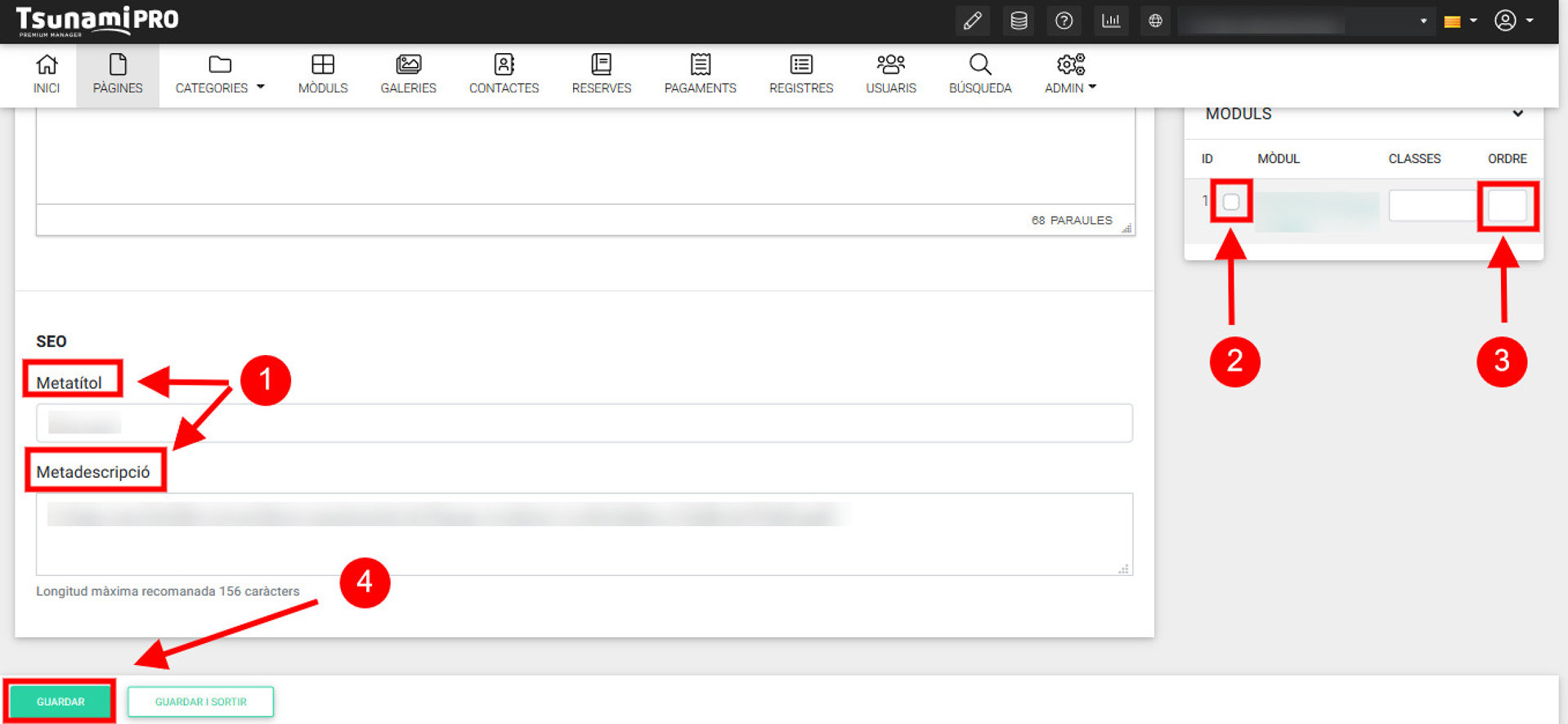Open the Admin dropdown menu
Screen dimensions: 1568x724
(x=1069, y=74)
